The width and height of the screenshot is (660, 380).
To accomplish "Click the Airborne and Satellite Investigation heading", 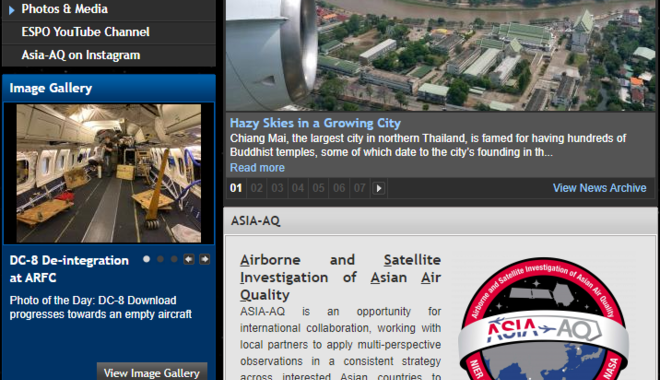I will click(x=341, y=277).
